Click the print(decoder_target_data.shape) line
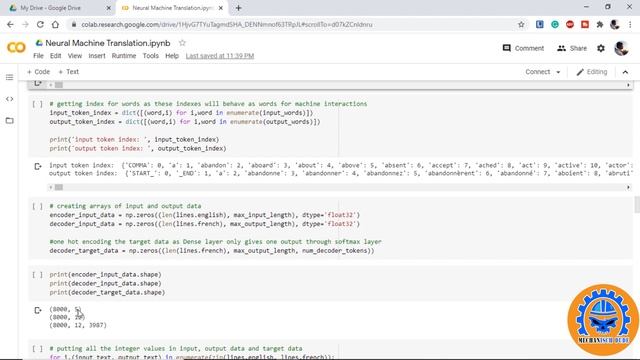Viewport: 640px width, 360px height. click(x=107, y=293)
